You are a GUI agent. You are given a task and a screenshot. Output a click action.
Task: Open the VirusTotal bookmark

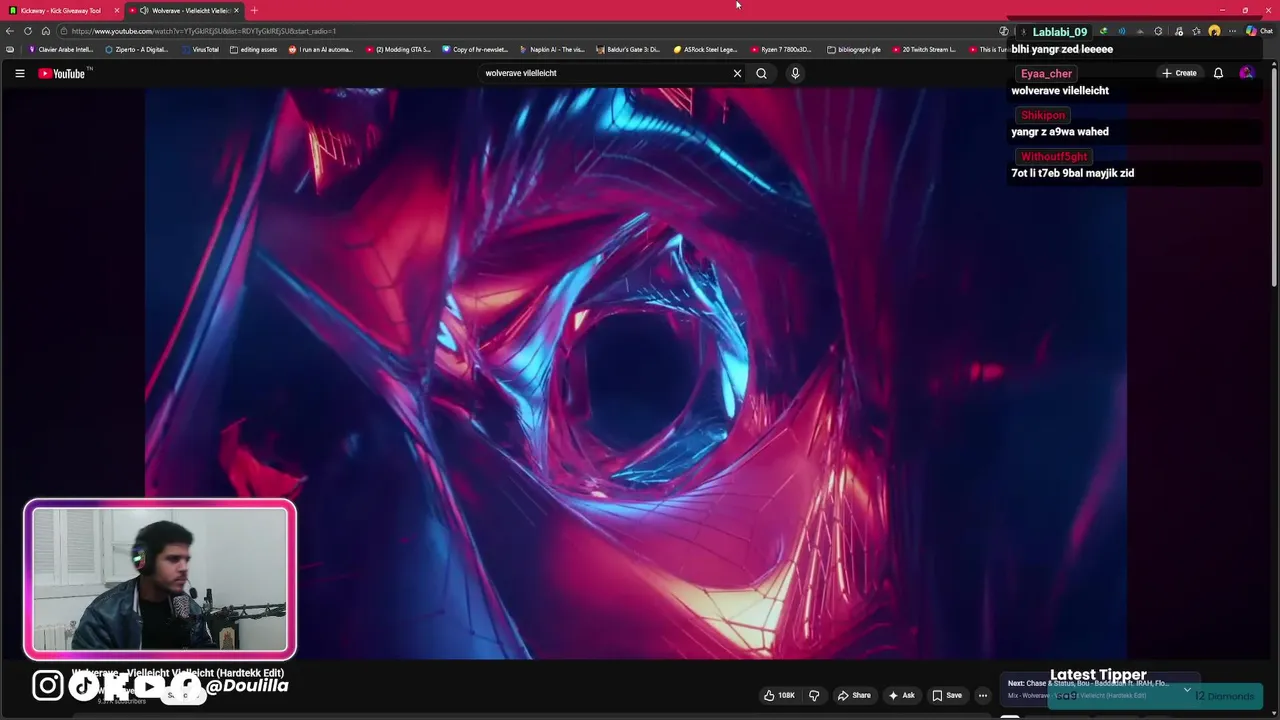pyautogui.click(x=200, y=49)
